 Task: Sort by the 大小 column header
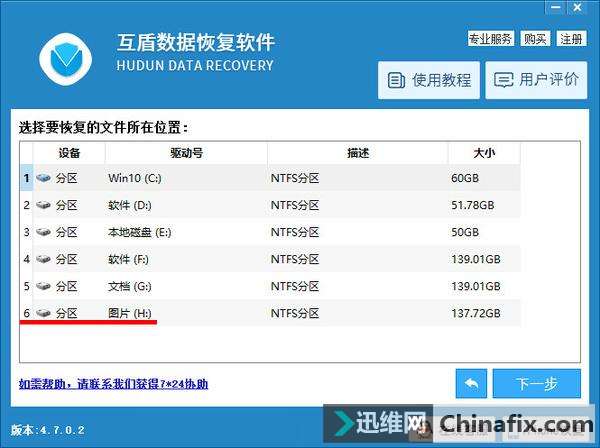click(x=484, y=153)
